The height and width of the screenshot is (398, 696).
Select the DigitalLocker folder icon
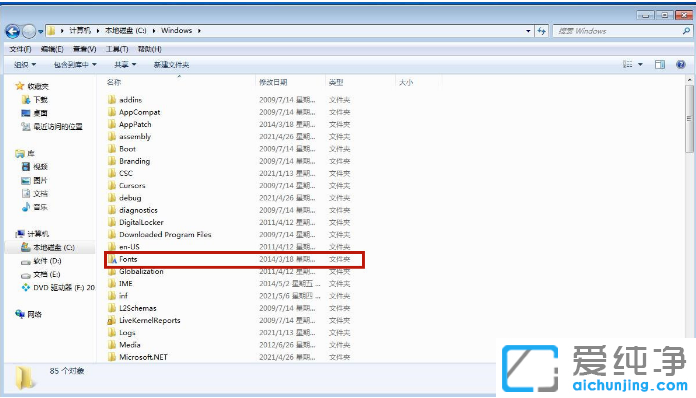[112, 222]
